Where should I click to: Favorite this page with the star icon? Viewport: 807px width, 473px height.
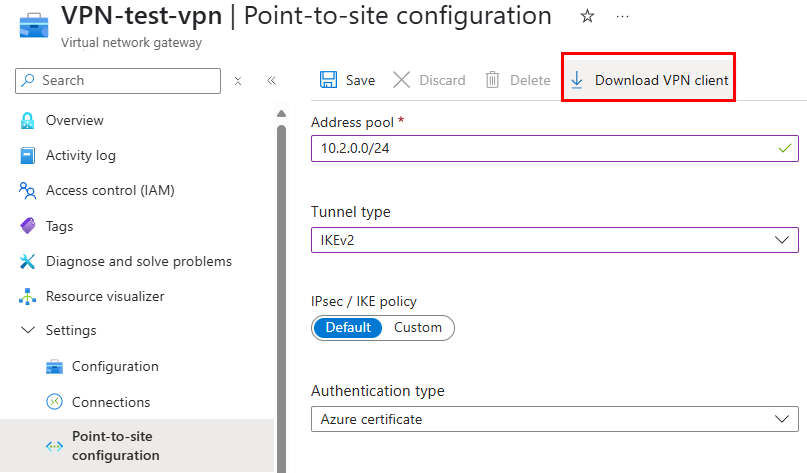click(587, 16)
